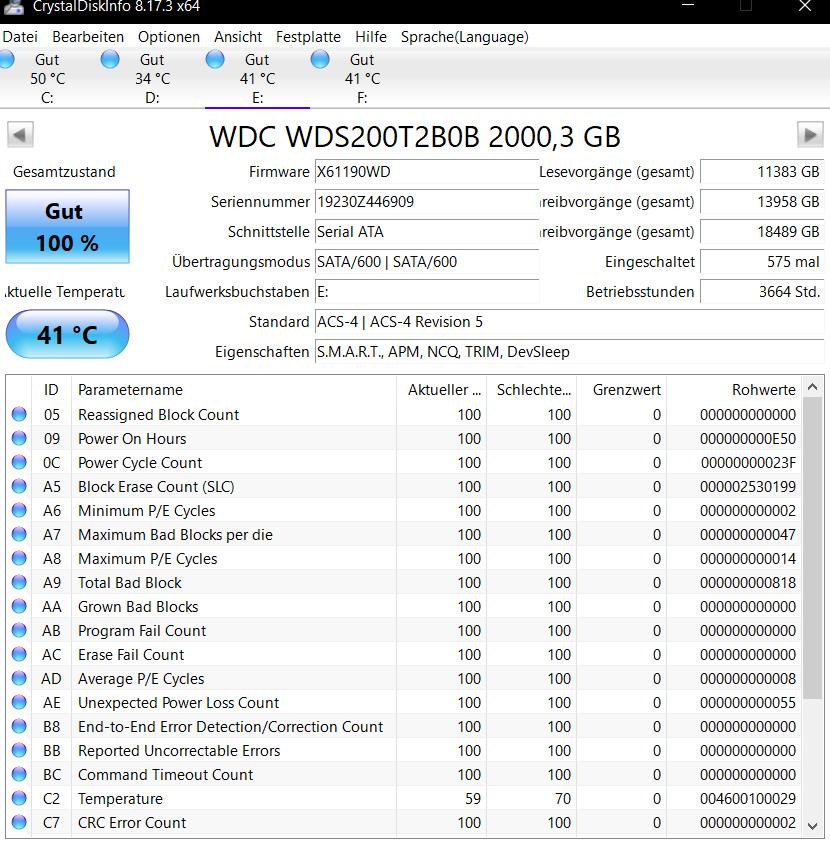The height and width of the screenshot is (842, 830).
Task: Click status icon of Command Timeout Count
Action: click(x=19, y=774)
